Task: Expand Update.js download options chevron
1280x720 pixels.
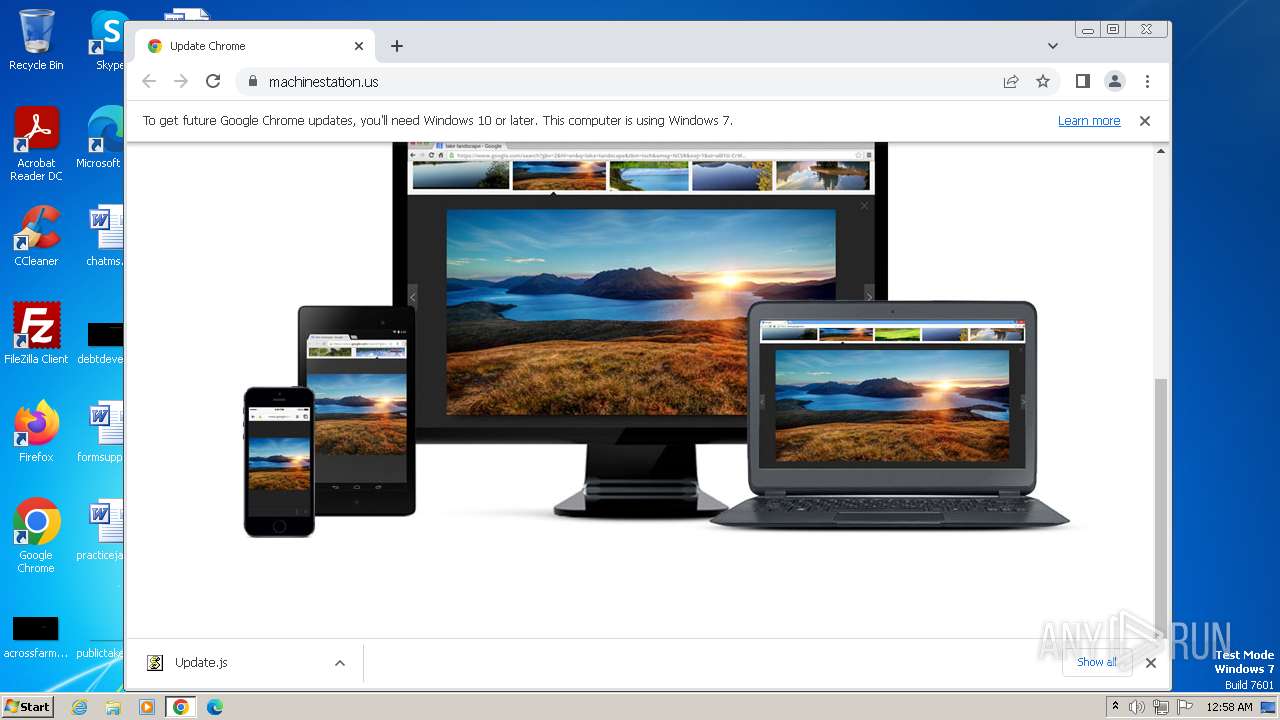Action: coord(340,663)
